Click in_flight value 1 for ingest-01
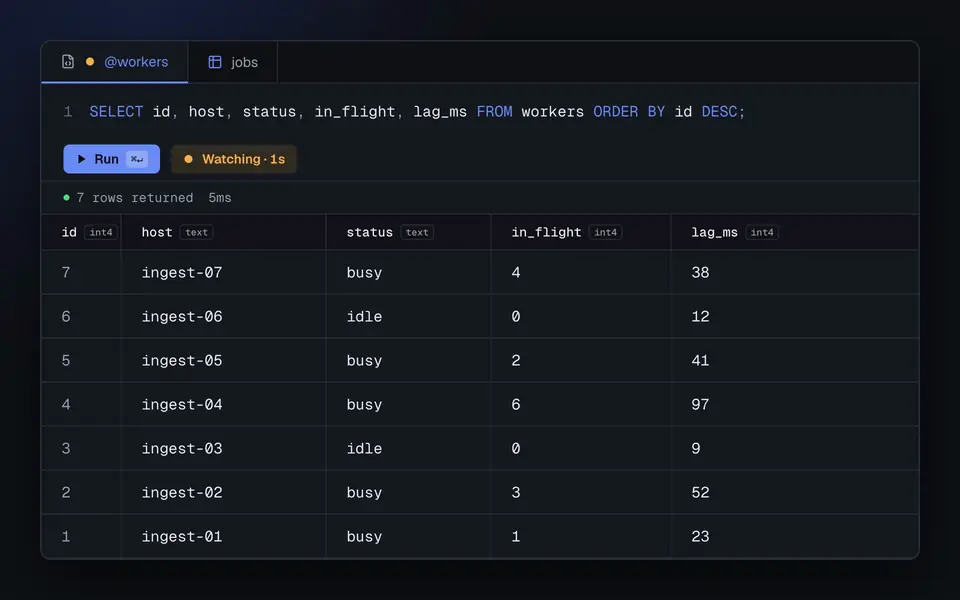This screenshot has height=600, width=960. [516, 537]
